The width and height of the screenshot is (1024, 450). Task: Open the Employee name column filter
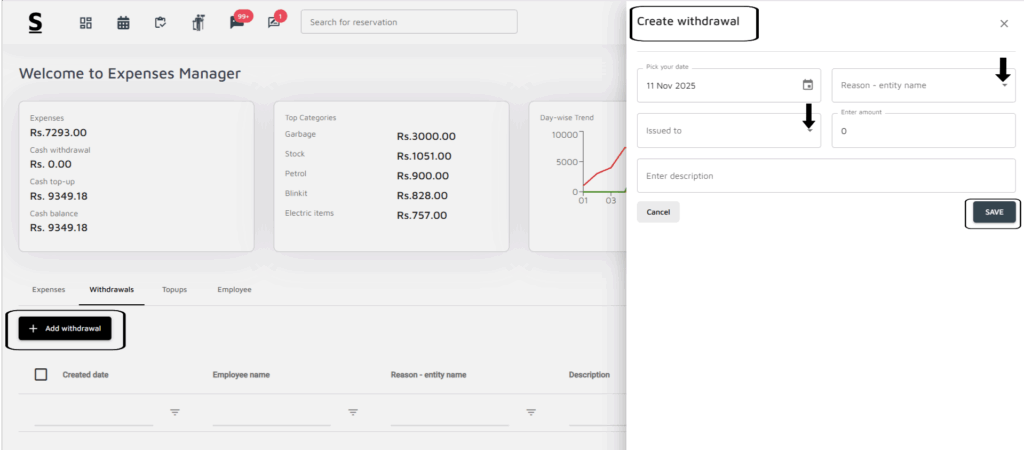coord(353,412)
